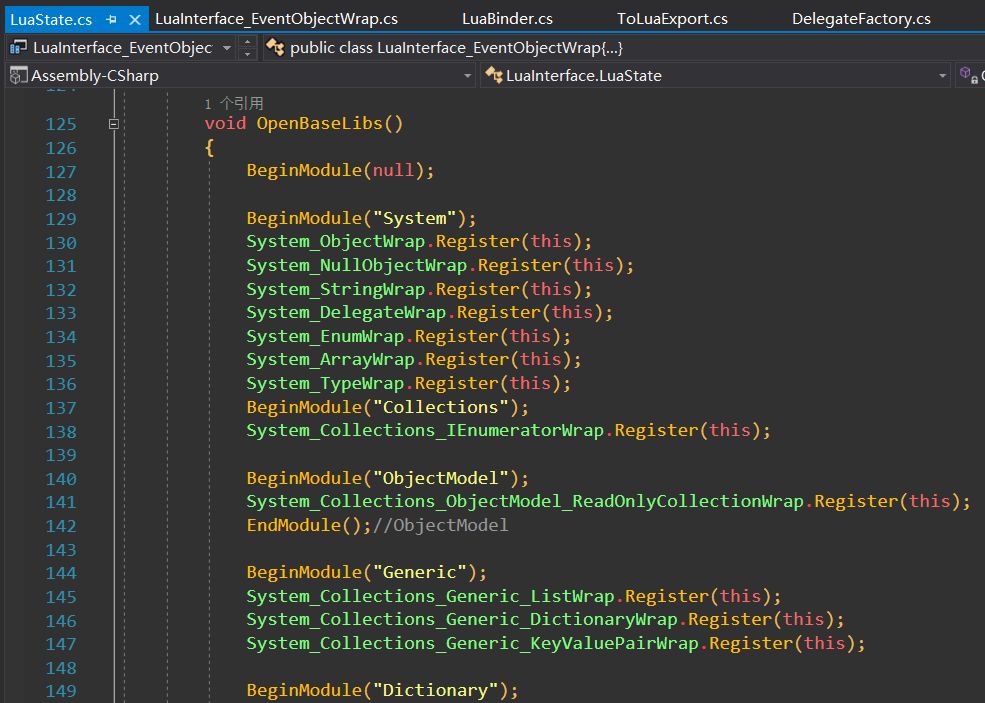Click System_TypeWrap on line 136
This screenshot has height=703, width=985.
click(x=325, y=383)
